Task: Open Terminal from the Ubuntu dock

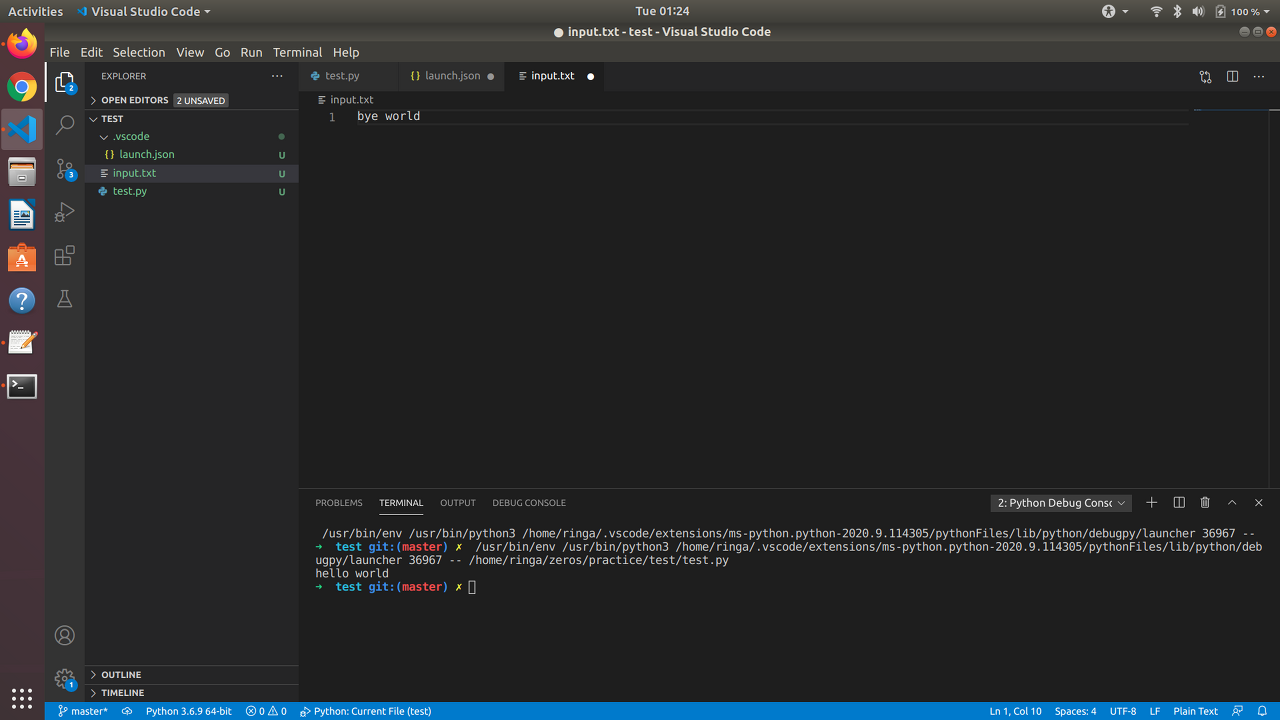Action: tap(22, 386)
